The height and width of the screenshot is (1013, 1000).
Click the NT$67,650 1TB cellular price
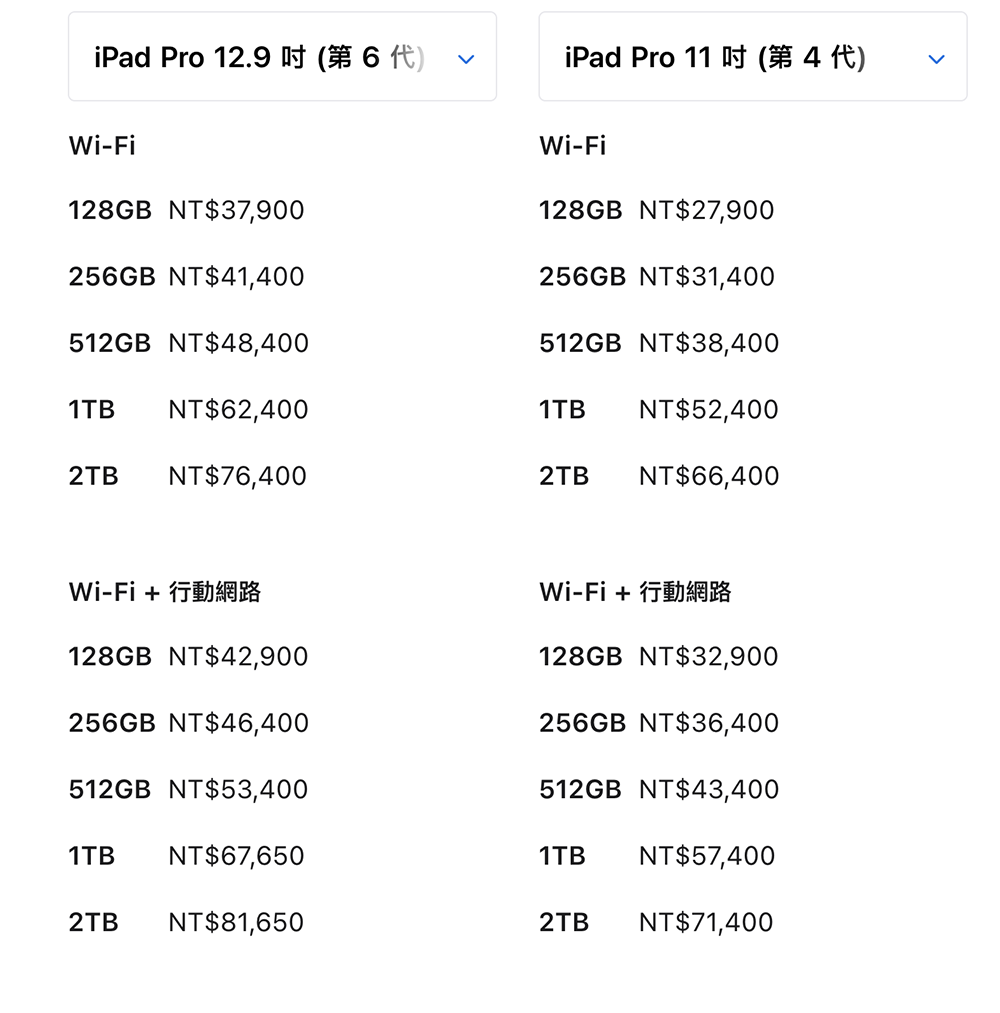coord(236,856)
